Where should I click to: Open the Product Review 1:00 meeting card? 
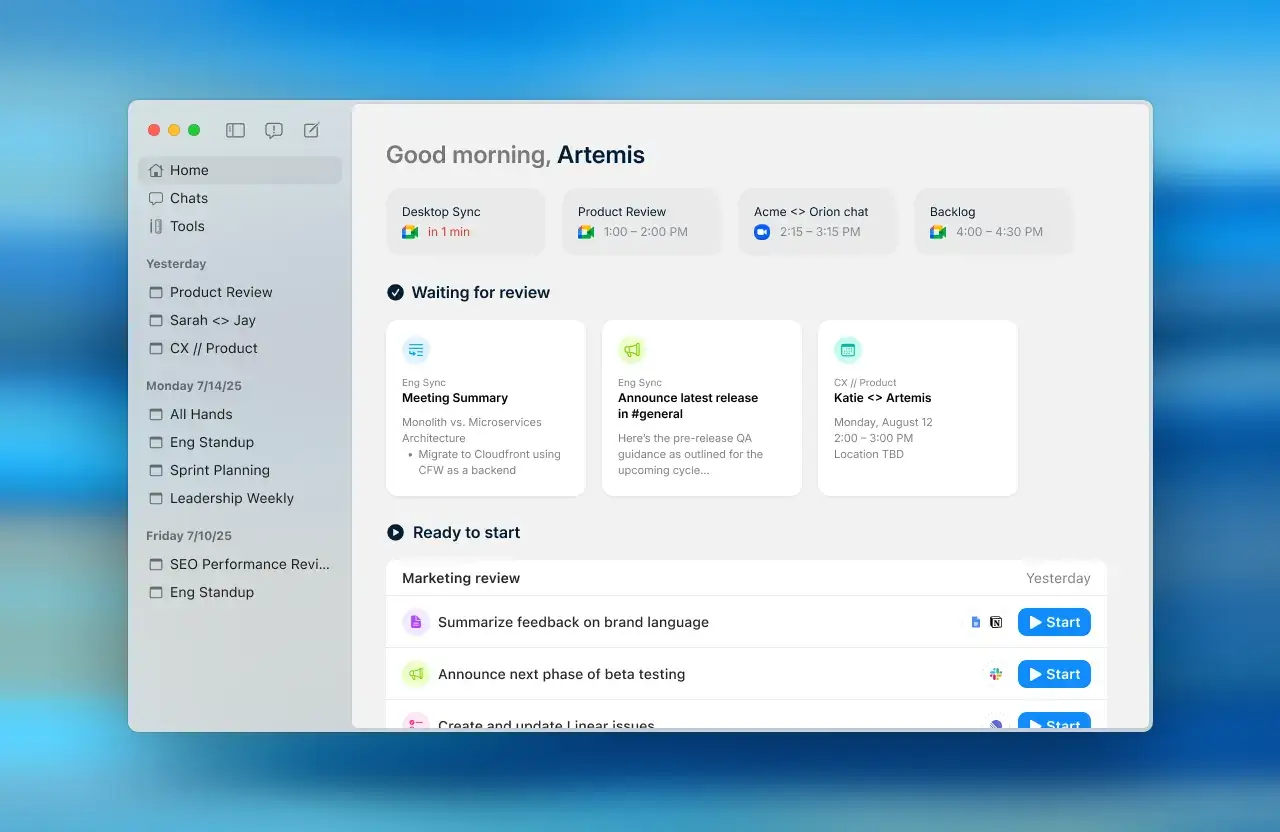click(x=642, y=221)
